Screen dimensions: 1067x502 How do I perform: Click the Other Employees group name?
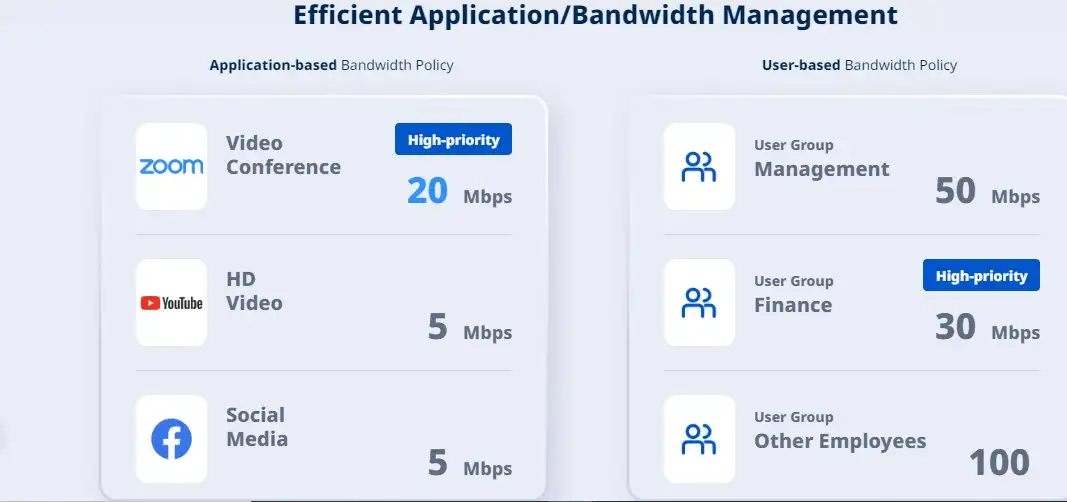point(840,441)
